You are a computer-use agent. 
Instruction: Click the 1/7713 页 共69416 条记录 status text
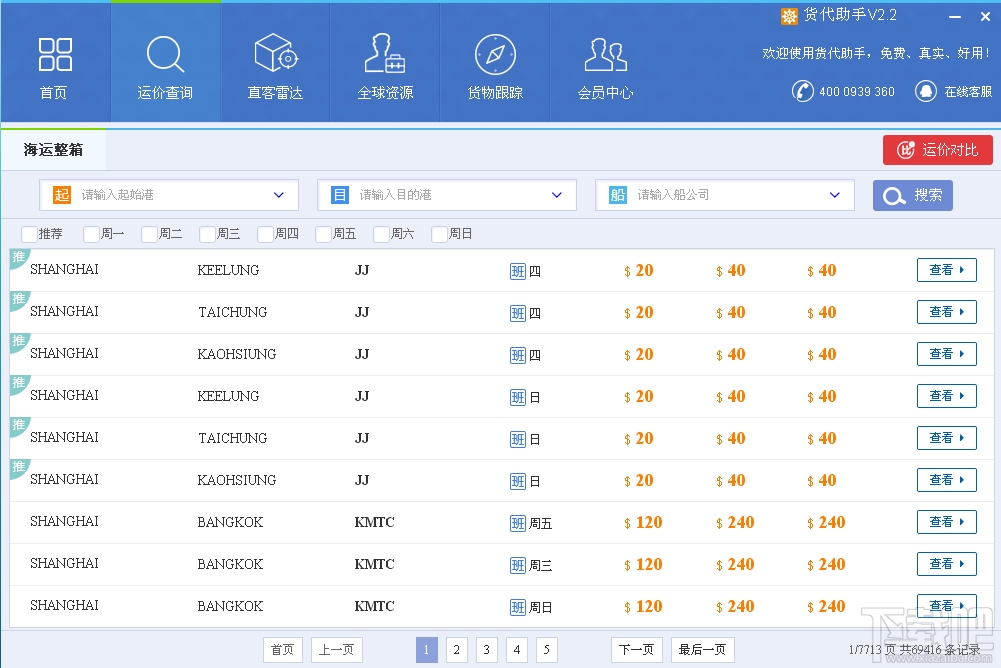coord(914,650)
